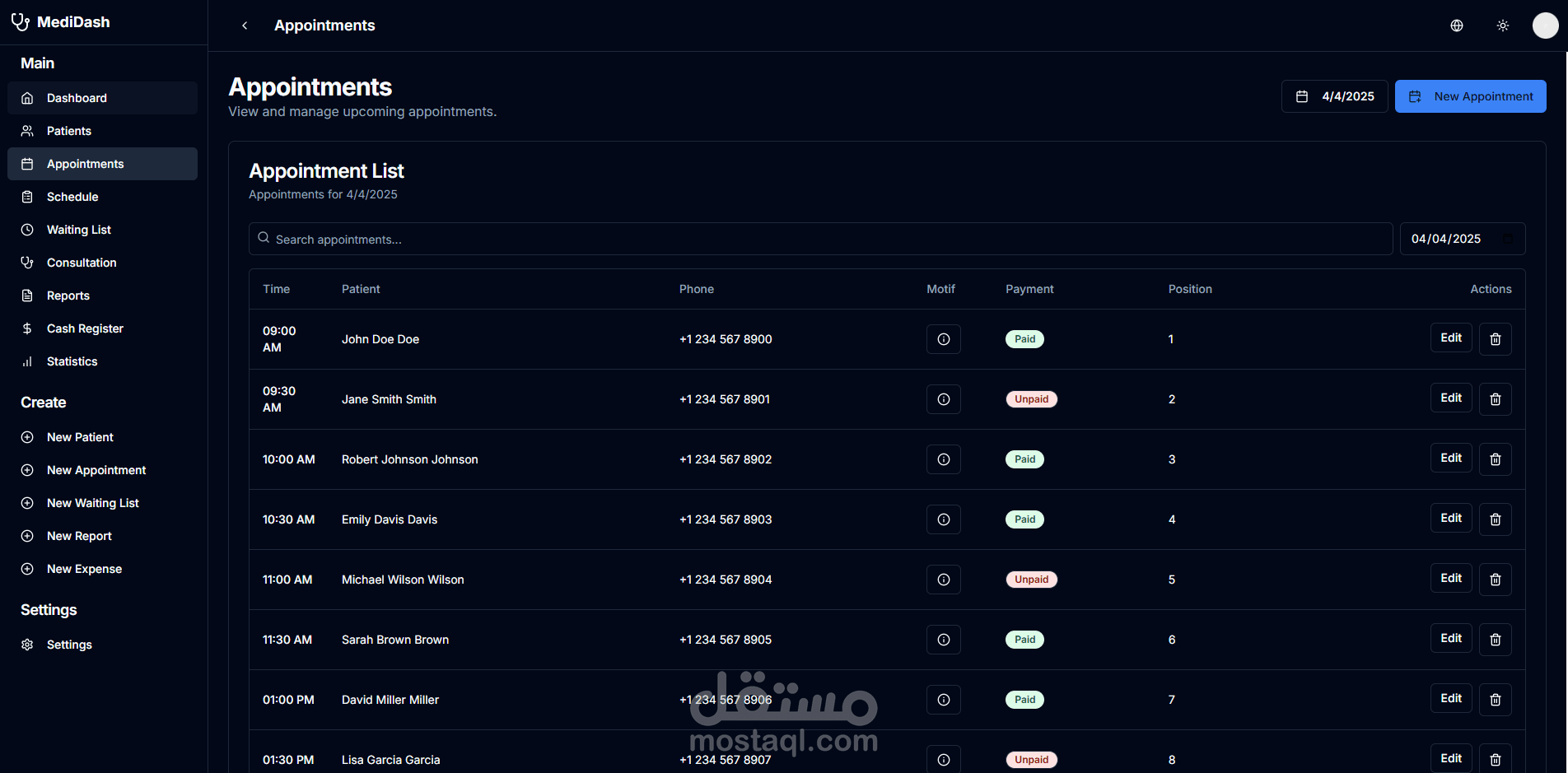1568x773 pixels.
Task: Edit Michael Wilson Wilson's appointment
Action: 1451,578
